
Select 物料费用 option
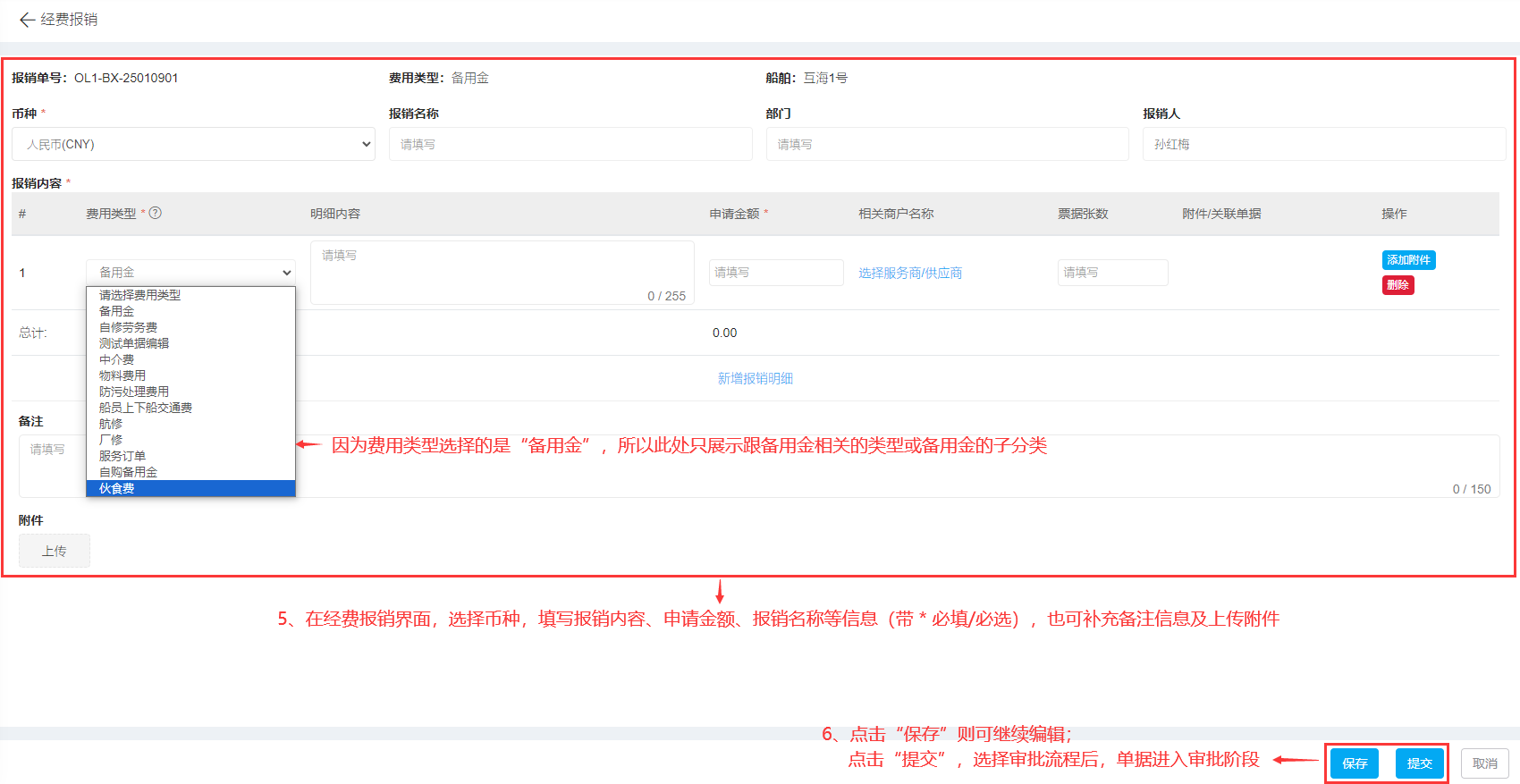190,375
